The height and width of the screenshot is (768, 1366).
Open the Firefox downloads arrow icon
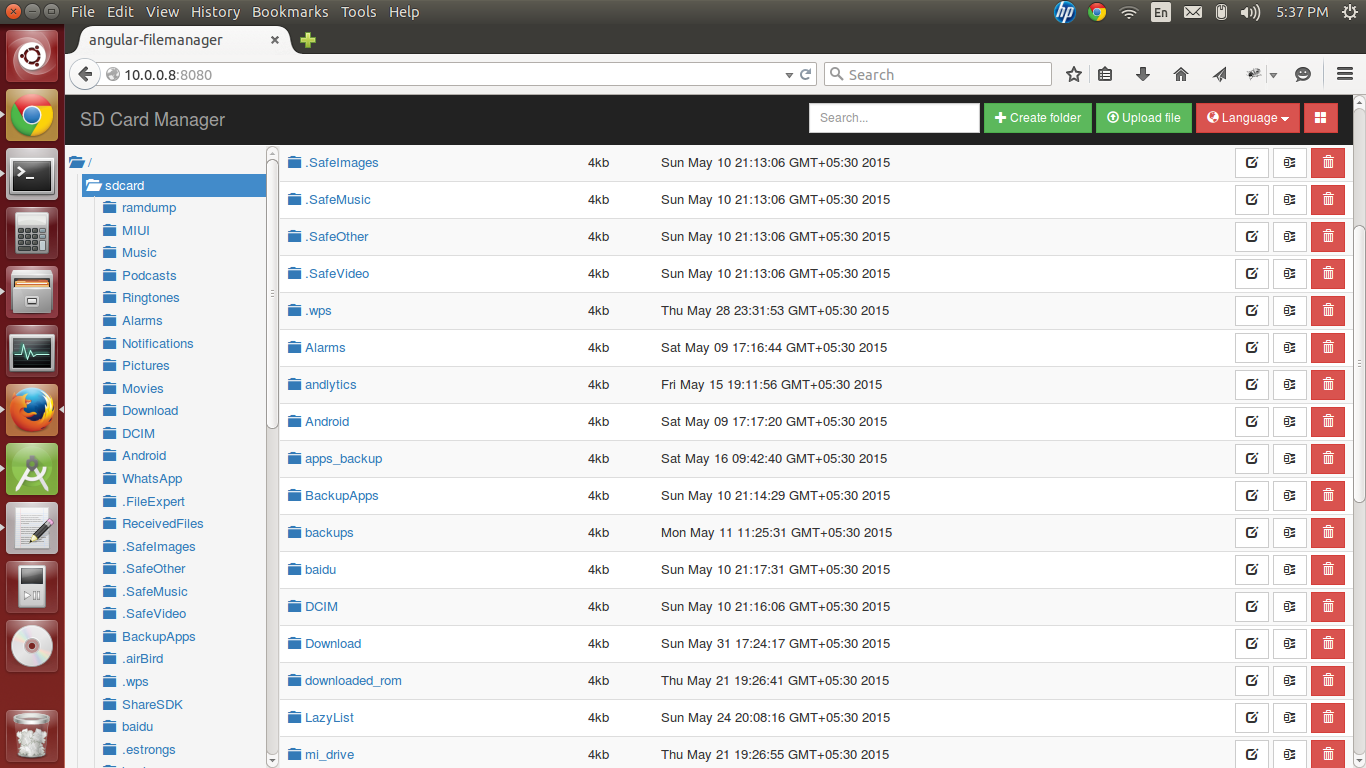(1143, 75)
